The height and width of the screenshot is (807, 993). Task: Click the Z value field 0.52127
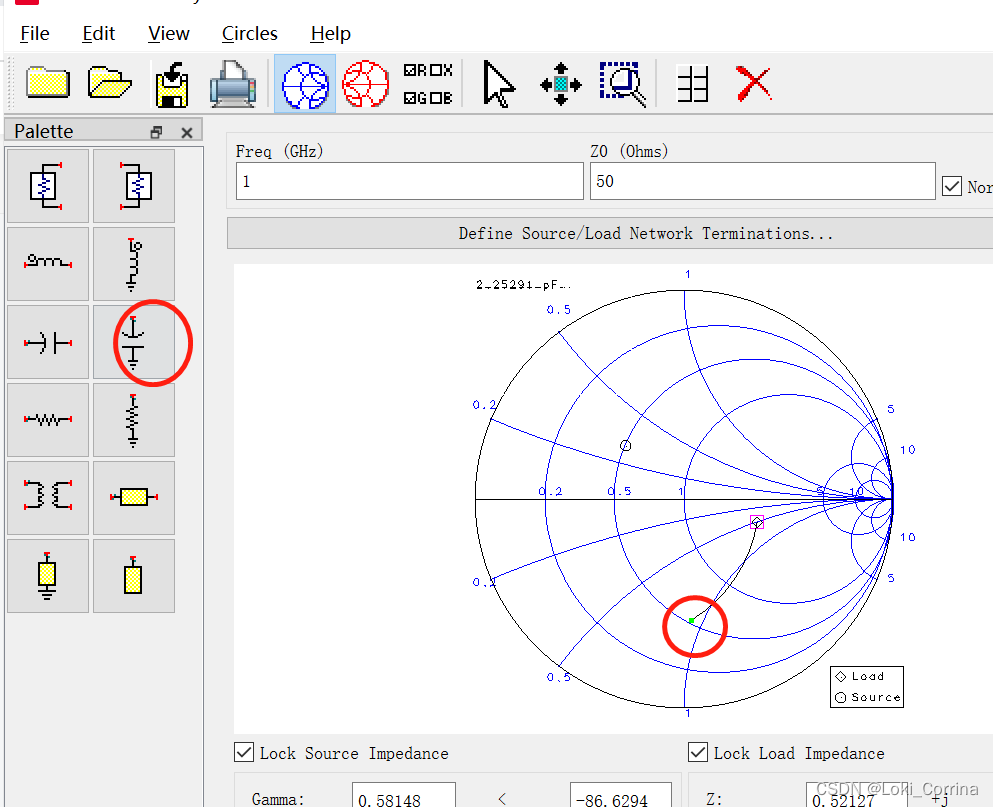coord(857,796)
